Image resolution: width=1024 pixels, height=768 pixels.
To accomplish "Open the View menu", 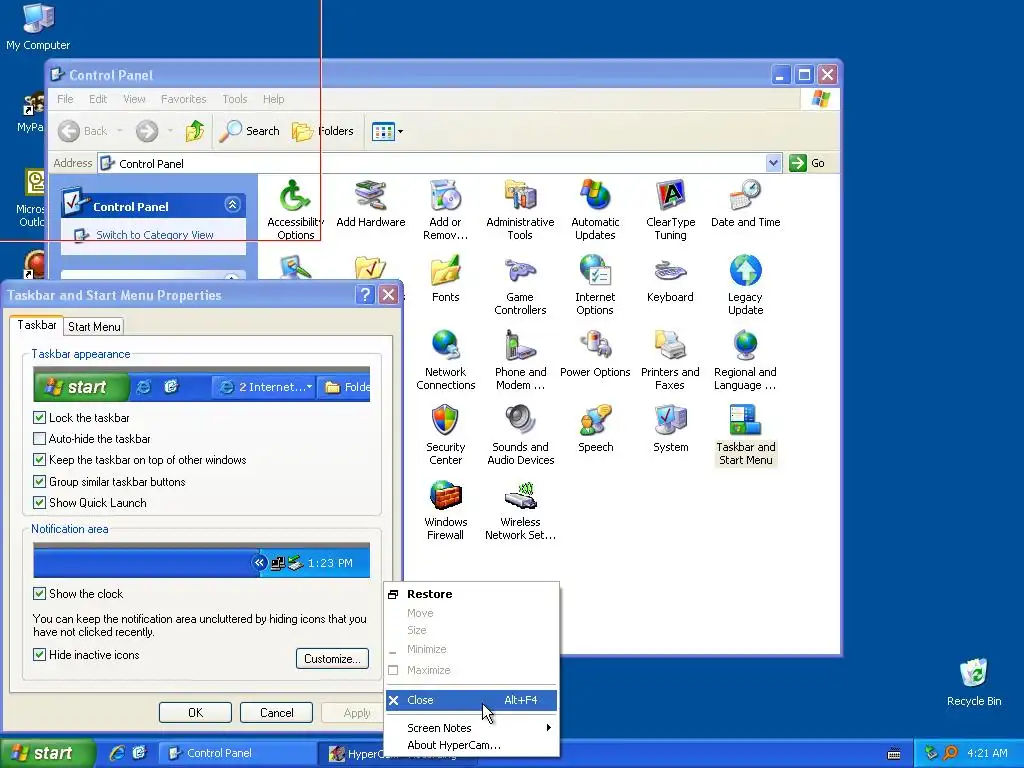I will (134, 99).
